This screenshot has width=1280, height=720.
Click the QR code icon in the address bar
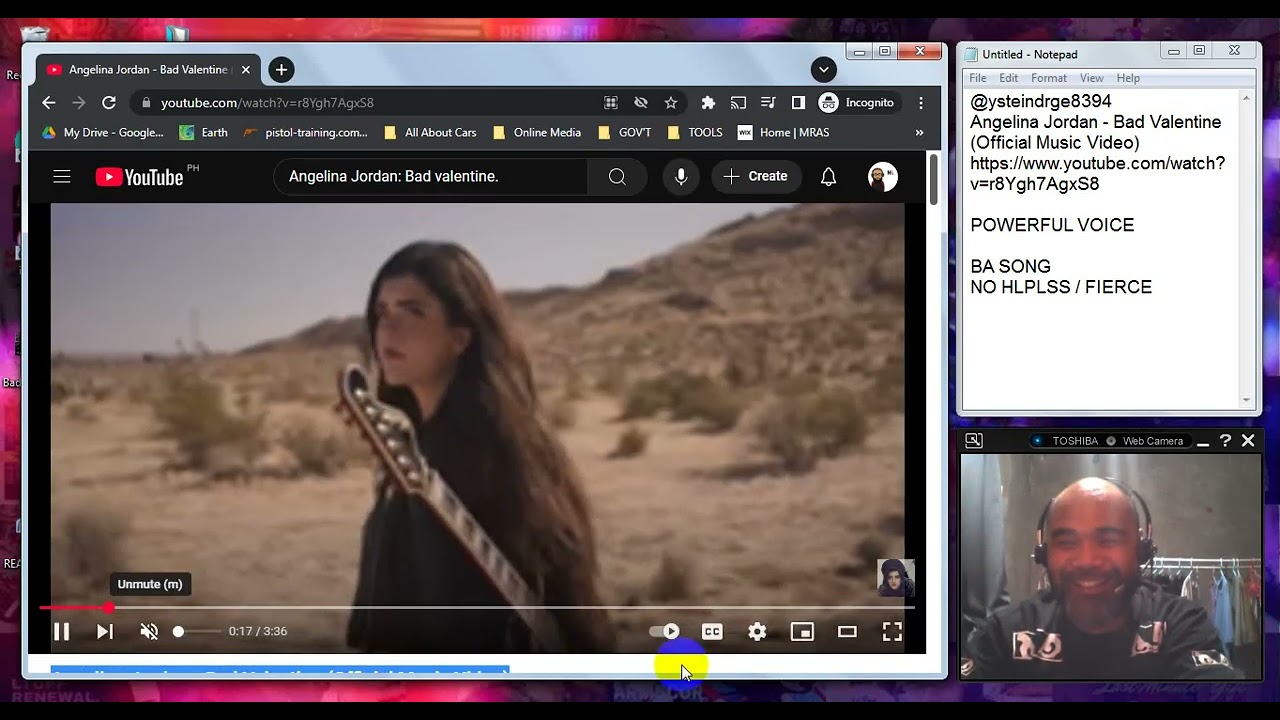pyautogui.click(x=611, y=102)
